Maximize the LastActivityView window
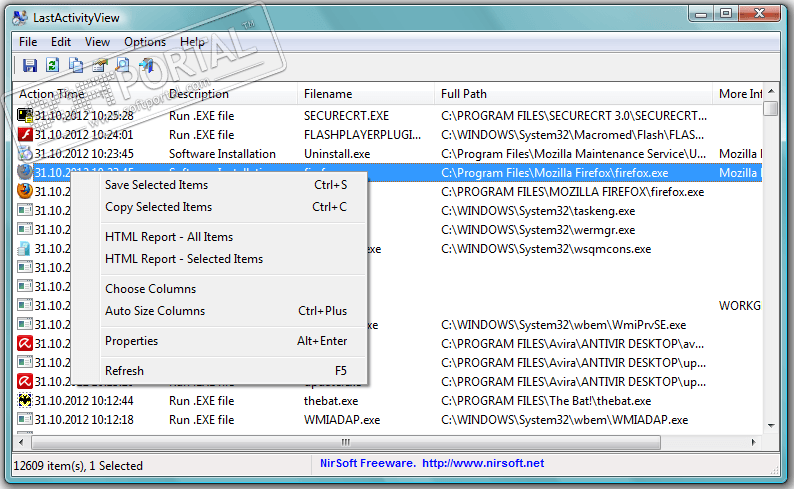The height and width of the screenshot is (489, 794). point(726,14)
